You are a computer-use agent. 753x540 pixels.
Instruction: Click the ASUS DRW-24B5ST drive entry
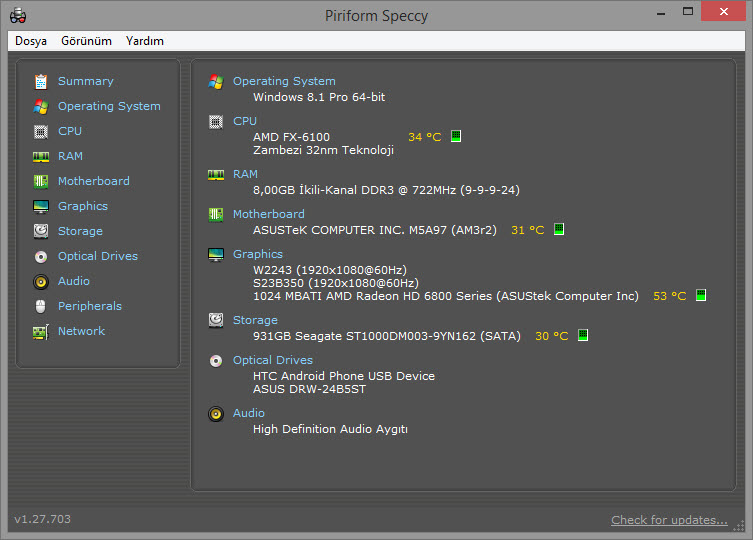(x=309, y=389)
